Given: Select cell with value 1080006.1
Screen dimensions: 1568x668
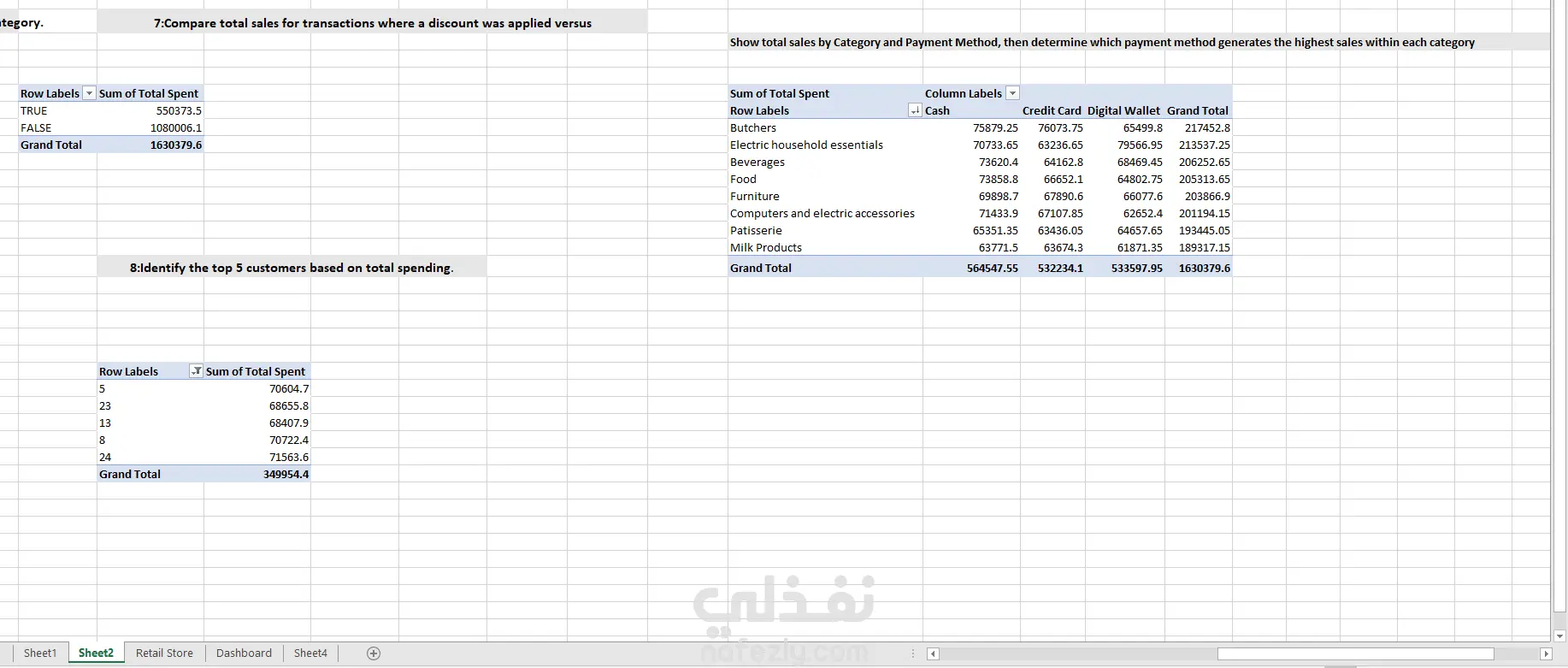Looking at the screenshot, I should [x=150, y=127].
